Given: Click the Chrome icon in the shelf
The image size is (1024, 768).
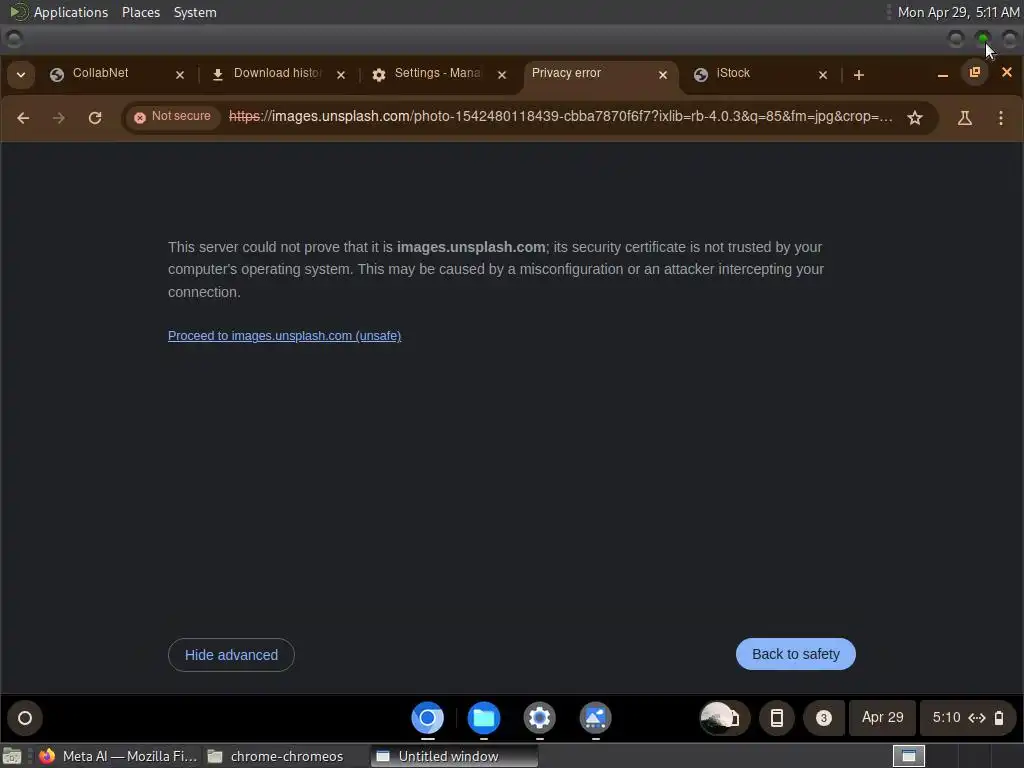Looking at the screenshot, I should pyautogui.click(x=428, y=718).
